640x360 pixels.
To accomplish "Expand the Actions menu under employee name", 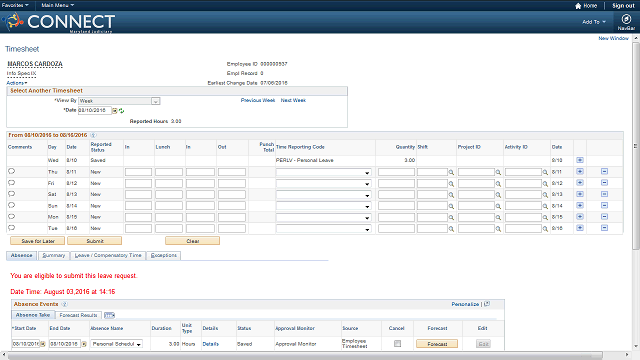I will (x=17, y=83).
